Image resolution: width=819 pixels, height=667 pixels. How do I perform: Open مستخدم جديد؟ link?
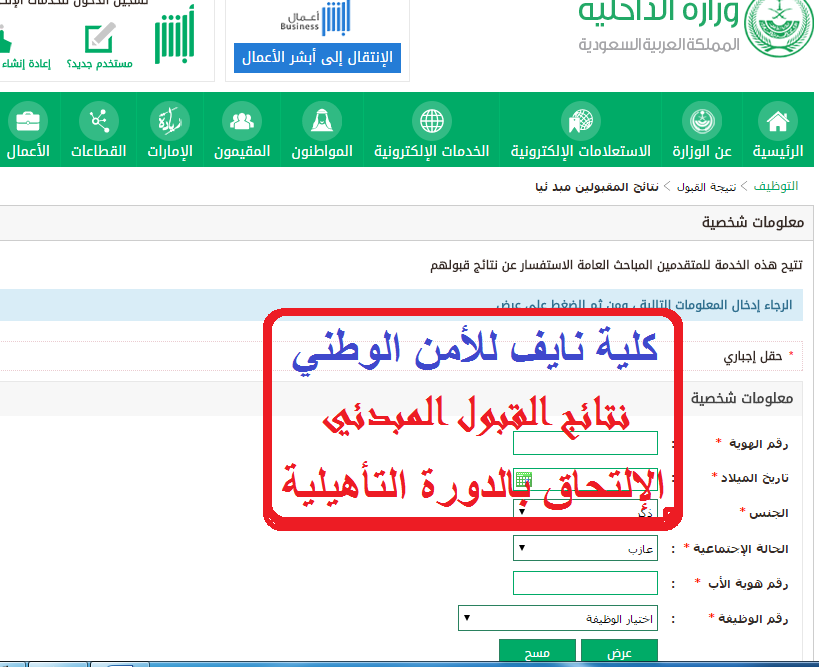[99, 64]
